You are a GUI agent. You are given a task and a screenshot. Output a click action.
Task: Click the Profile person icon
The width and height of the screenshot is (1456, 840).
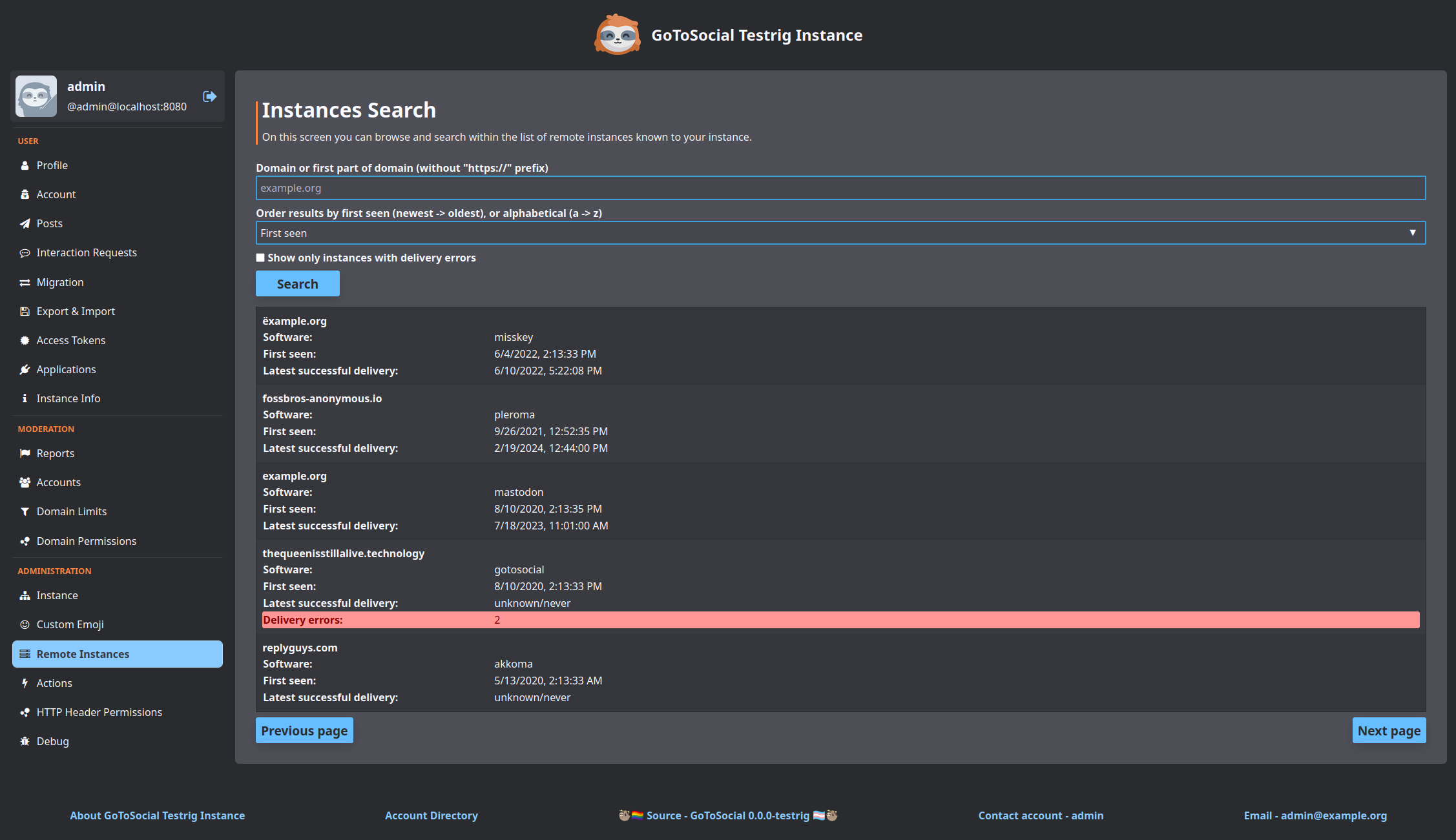(25, 165)
